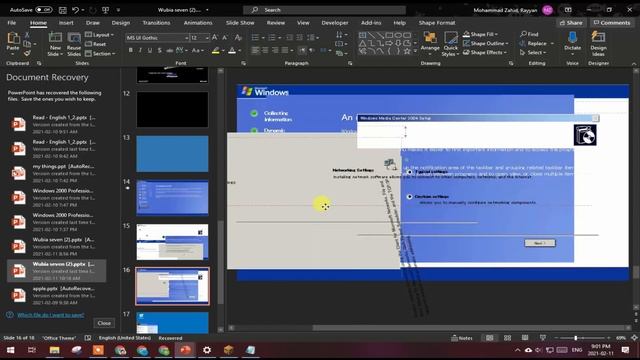The image size is (640, 360).
Task: Open the Quick Styles gallery
Action: 451,44
